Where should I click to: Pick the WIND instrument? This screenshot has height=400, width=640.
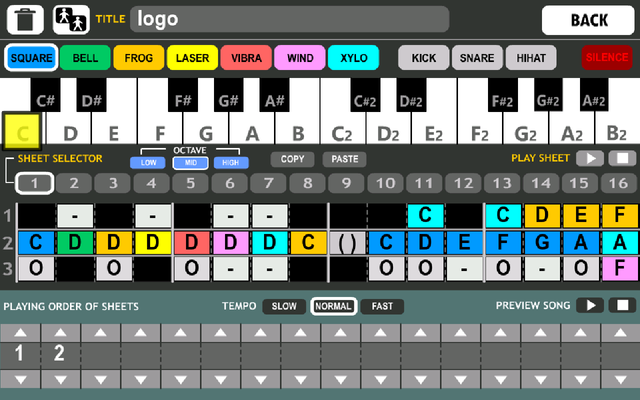pyautogui.click(x=300, y=58)
